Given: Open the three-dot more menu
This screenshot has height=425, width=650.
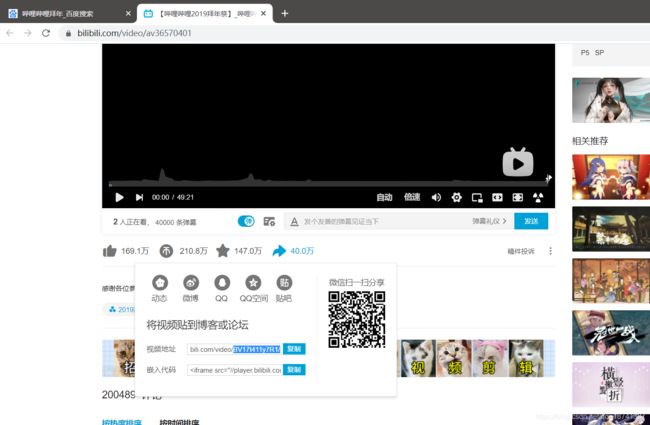Looking at the screenshot, I should (x=551, y=251).
